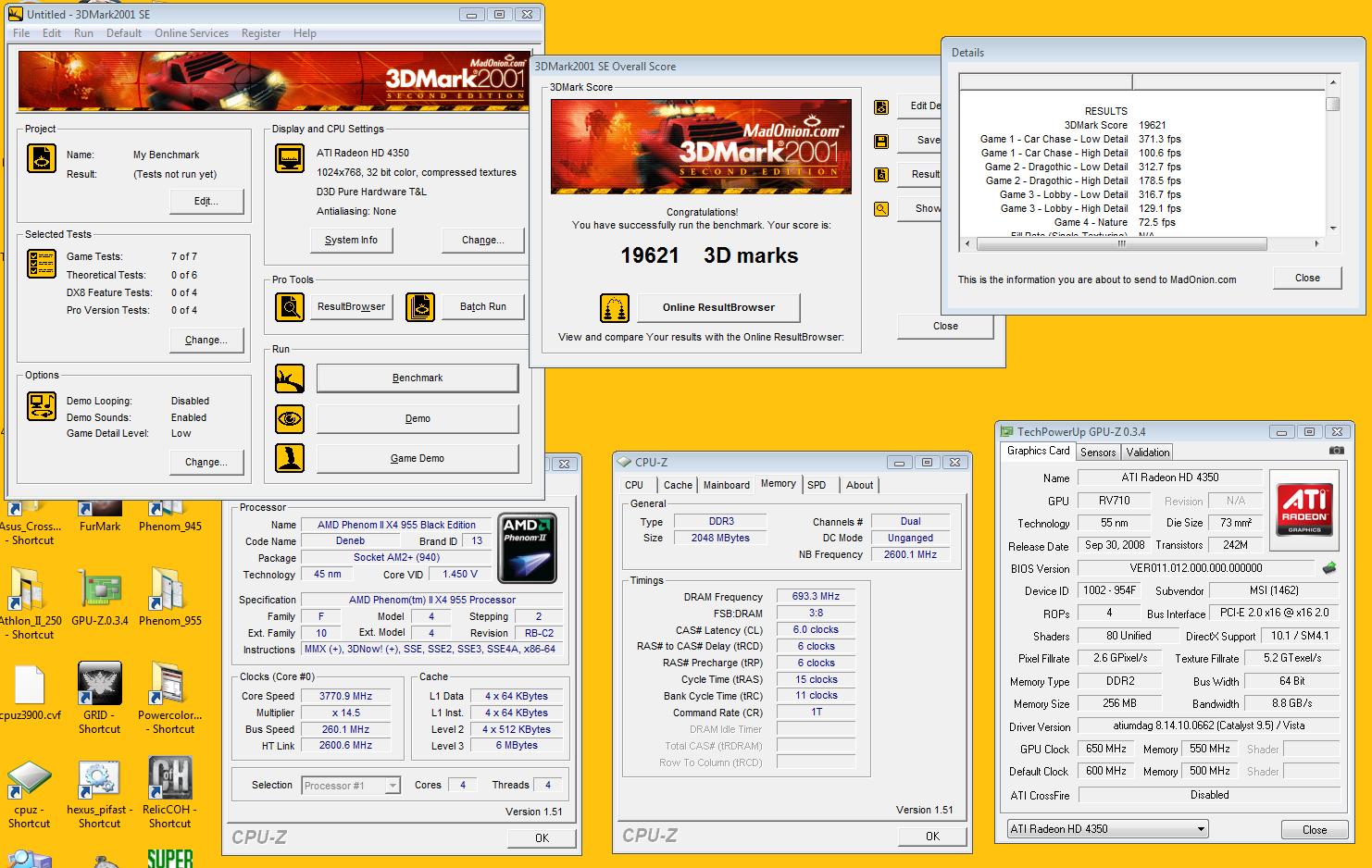Click the Online ResultBrowser button
This screenshot has width=1372, height=868.
tap(718, 307)
